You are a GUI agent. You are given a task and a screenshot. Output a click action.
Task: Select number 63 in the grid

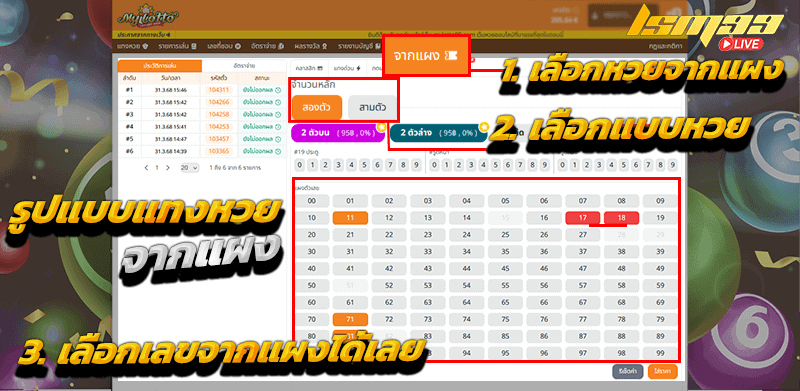428,303
